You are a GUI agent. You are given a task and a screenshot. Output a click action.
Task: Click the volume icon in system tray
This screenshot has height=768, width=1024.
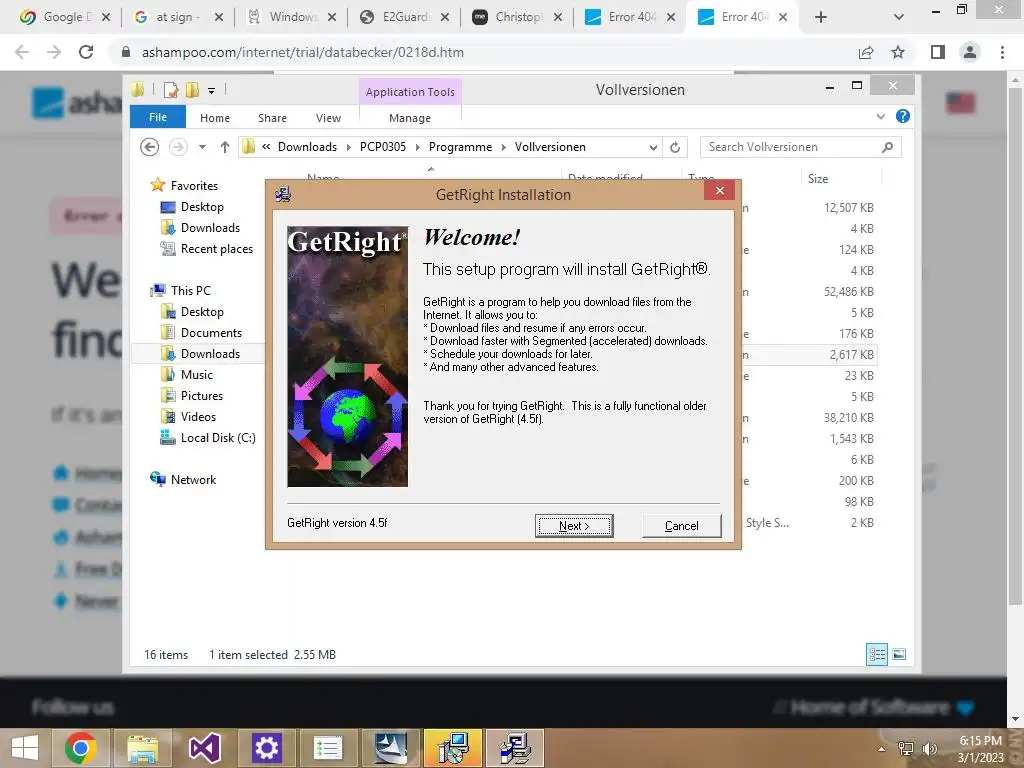929,748
